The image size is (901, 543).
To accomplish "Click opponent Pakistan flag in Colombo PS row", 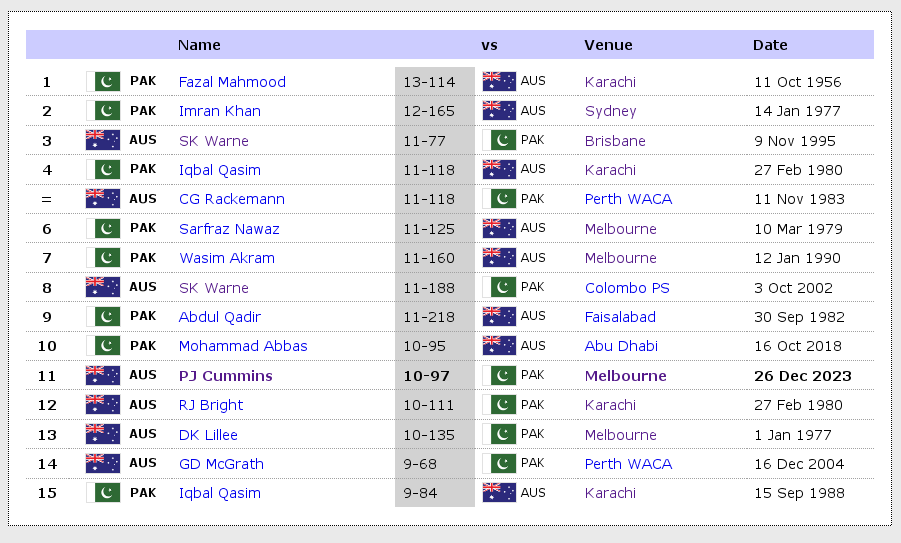I will click(x=499, y=287).
